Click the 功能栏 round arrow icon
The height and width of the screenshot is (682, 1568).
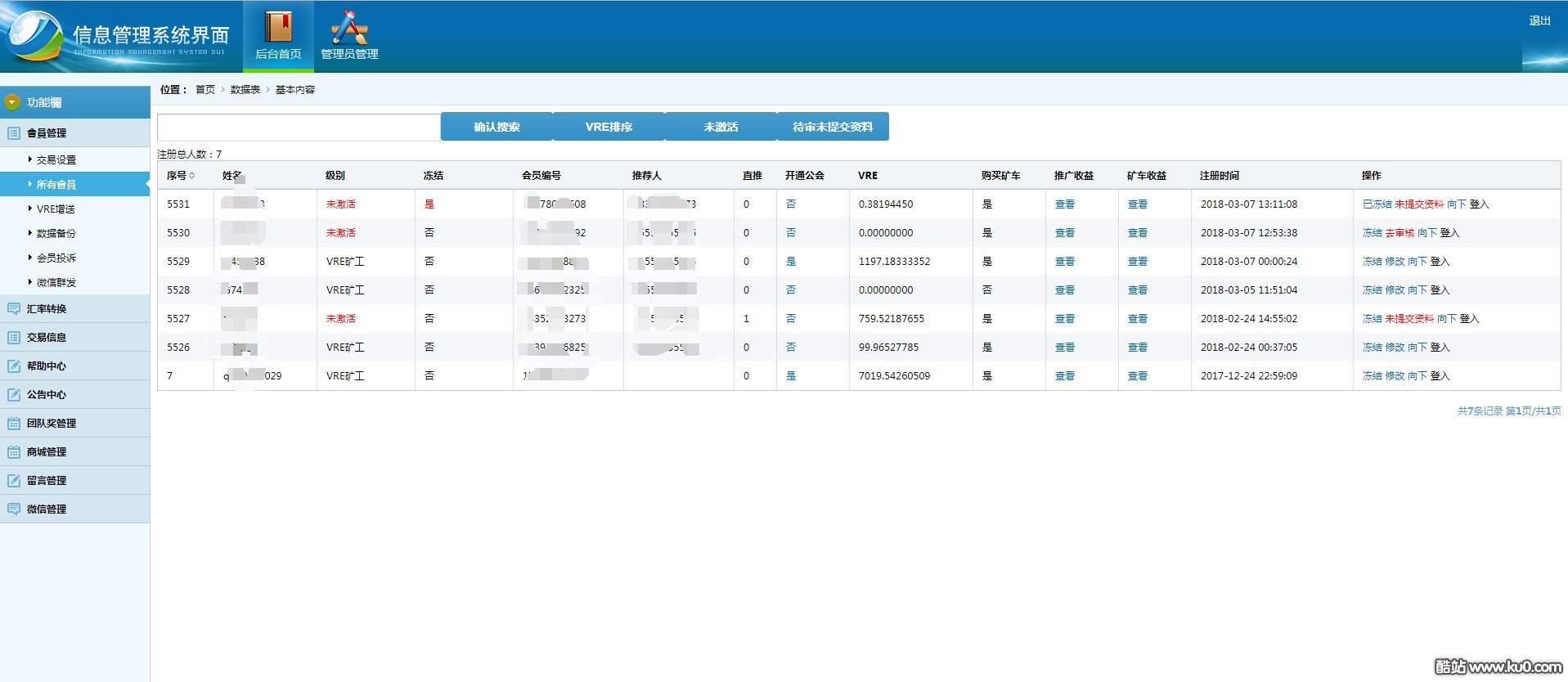(x=12, y=102)
